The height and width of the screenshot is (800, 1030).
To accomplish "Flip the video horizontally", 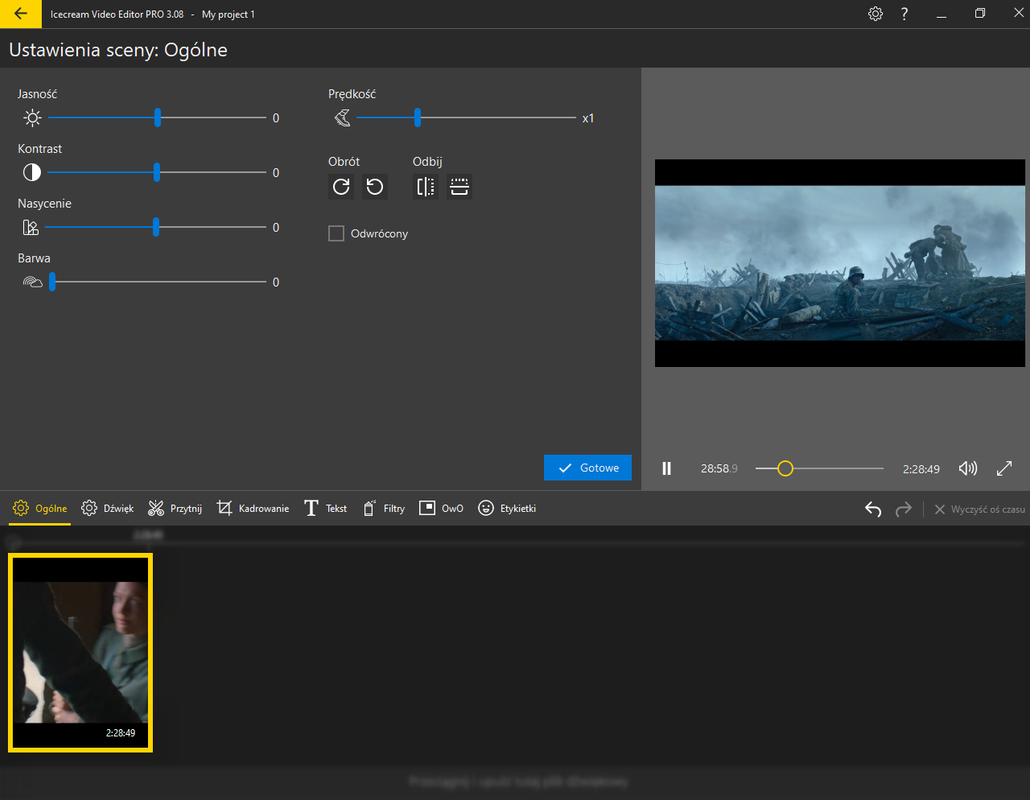I will tap(426, 187).
